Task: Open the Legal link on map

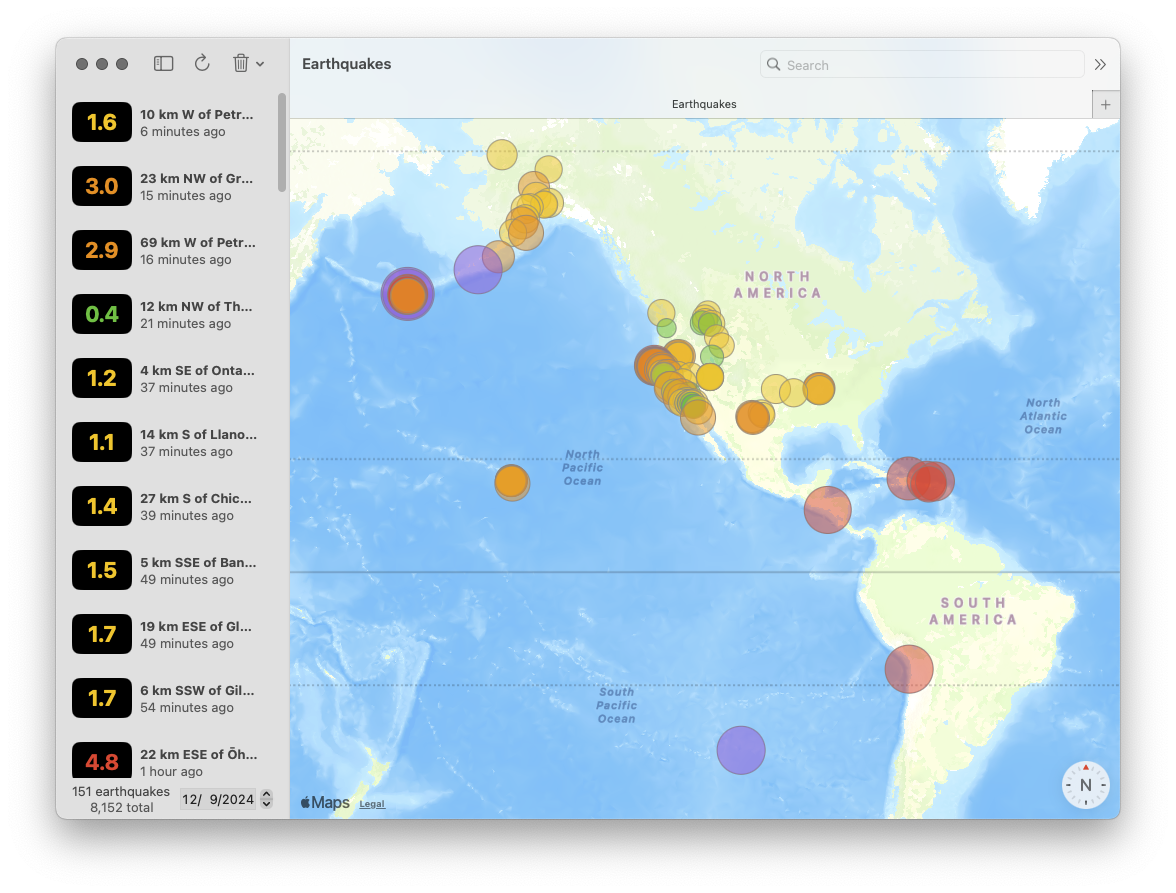Action: [372, 804]
